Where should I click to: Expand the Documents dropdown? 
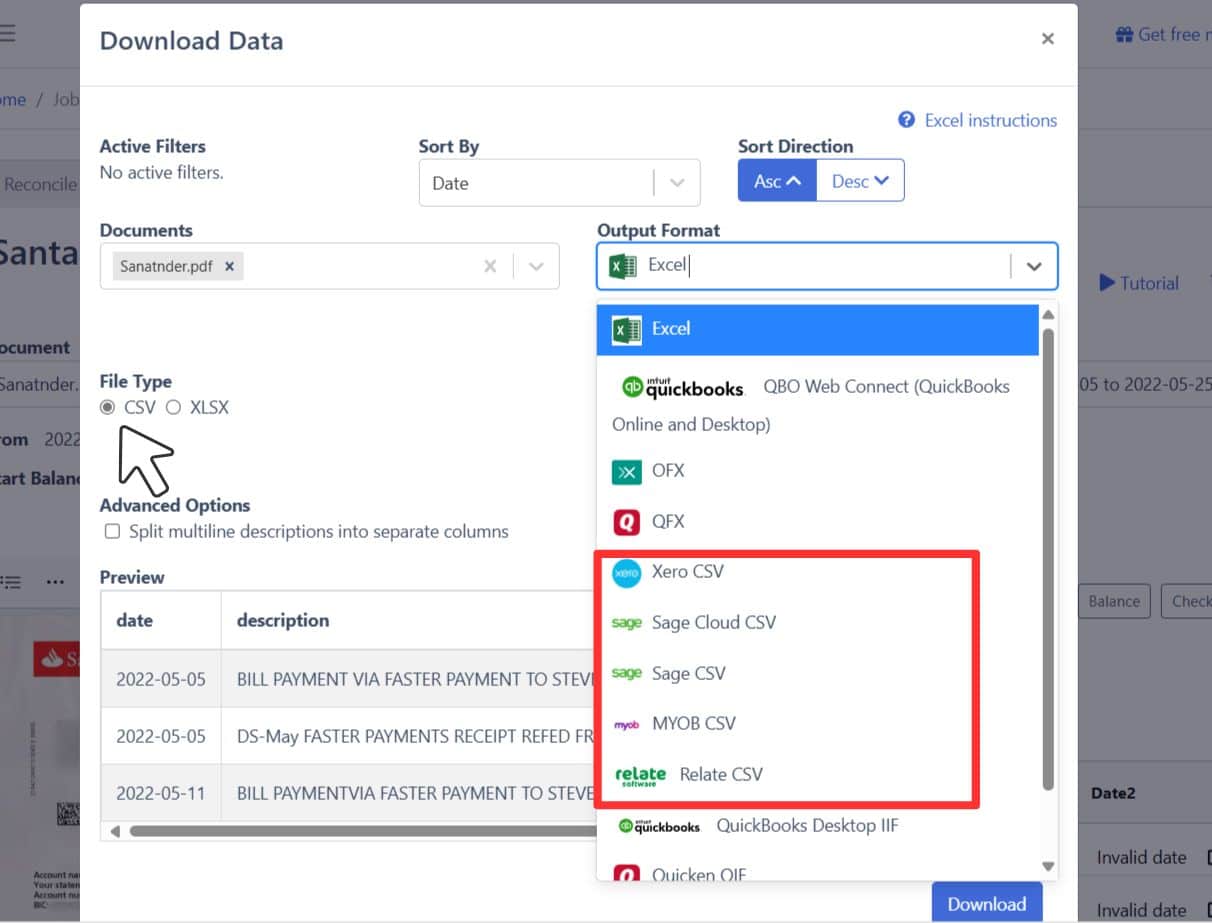tap(536, 267)
